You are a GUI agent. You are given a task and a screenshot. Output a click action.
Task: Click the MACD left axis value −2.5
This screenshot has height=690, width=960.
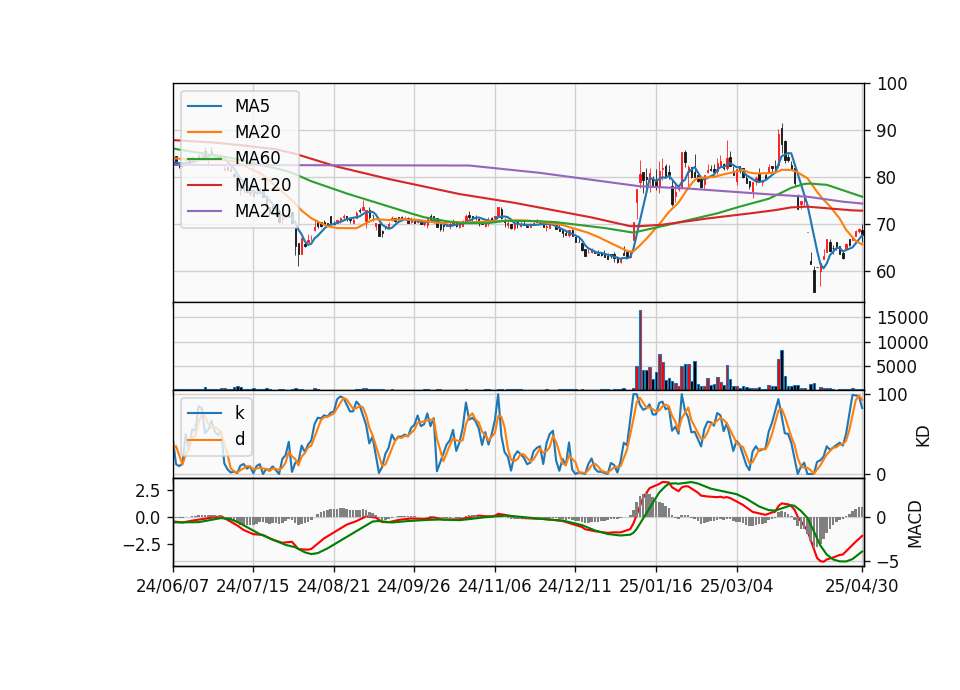coord(142,544)
